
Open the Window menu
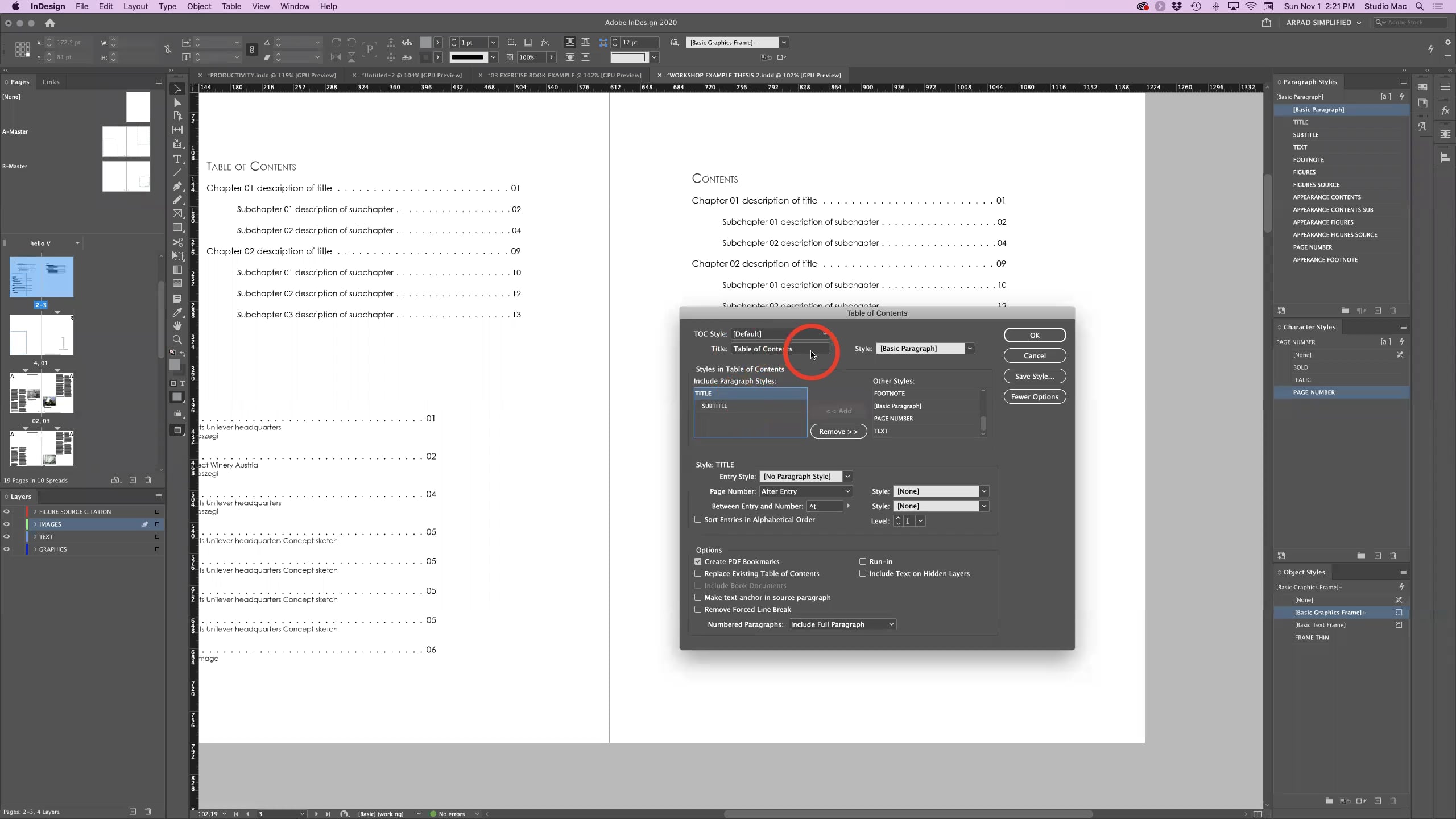coord(293,6)
